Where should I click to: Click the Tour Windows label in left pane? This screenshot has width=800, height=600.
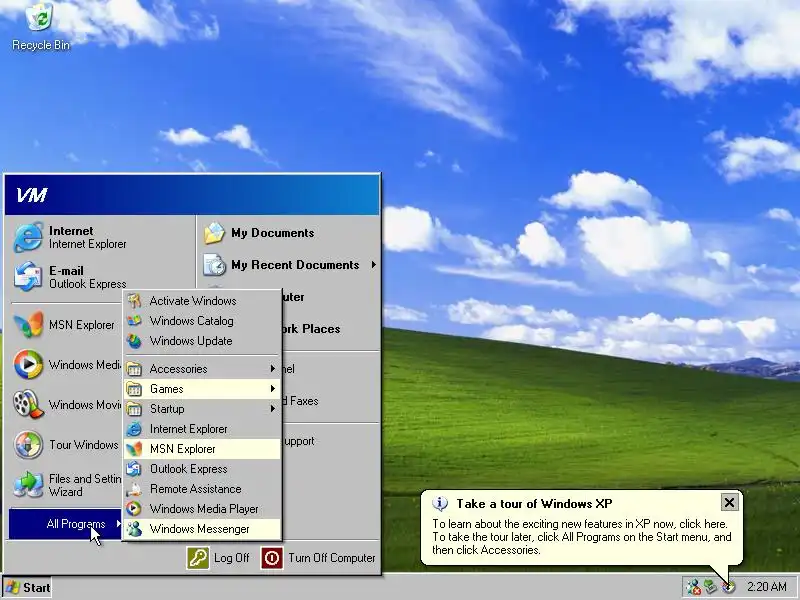(x=84, y=445)
